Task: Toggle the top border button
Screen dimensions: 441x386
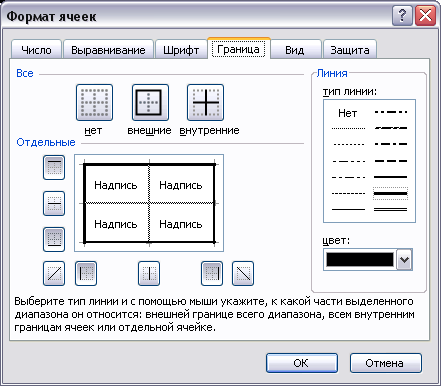Action: point(54,167)
